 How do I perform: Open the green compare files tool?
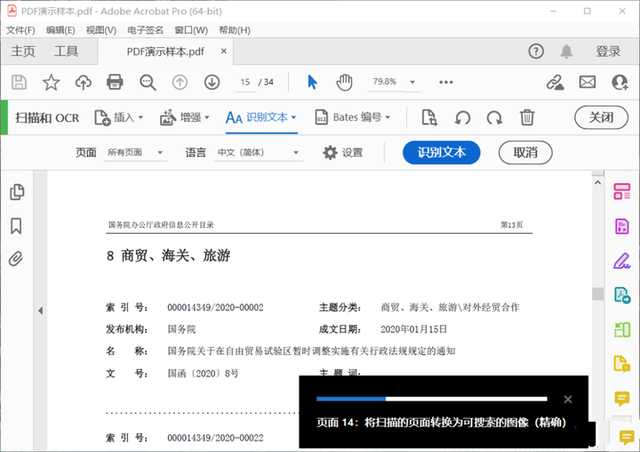tap(622, 329)
